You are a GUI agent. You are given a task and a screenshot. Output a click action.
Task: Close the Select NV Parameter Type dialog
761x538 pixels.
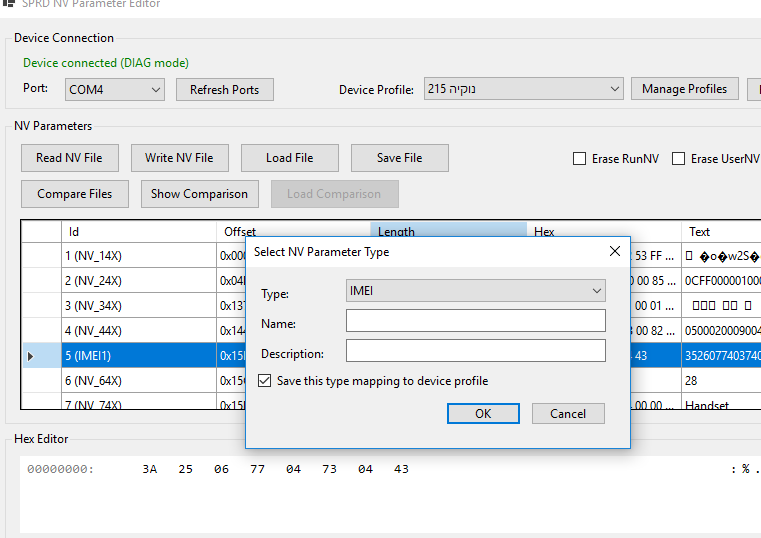click(x=613, y=252)
